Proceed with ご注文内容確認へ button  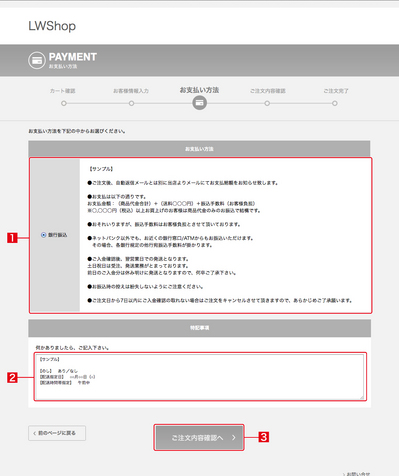[199, 438]
